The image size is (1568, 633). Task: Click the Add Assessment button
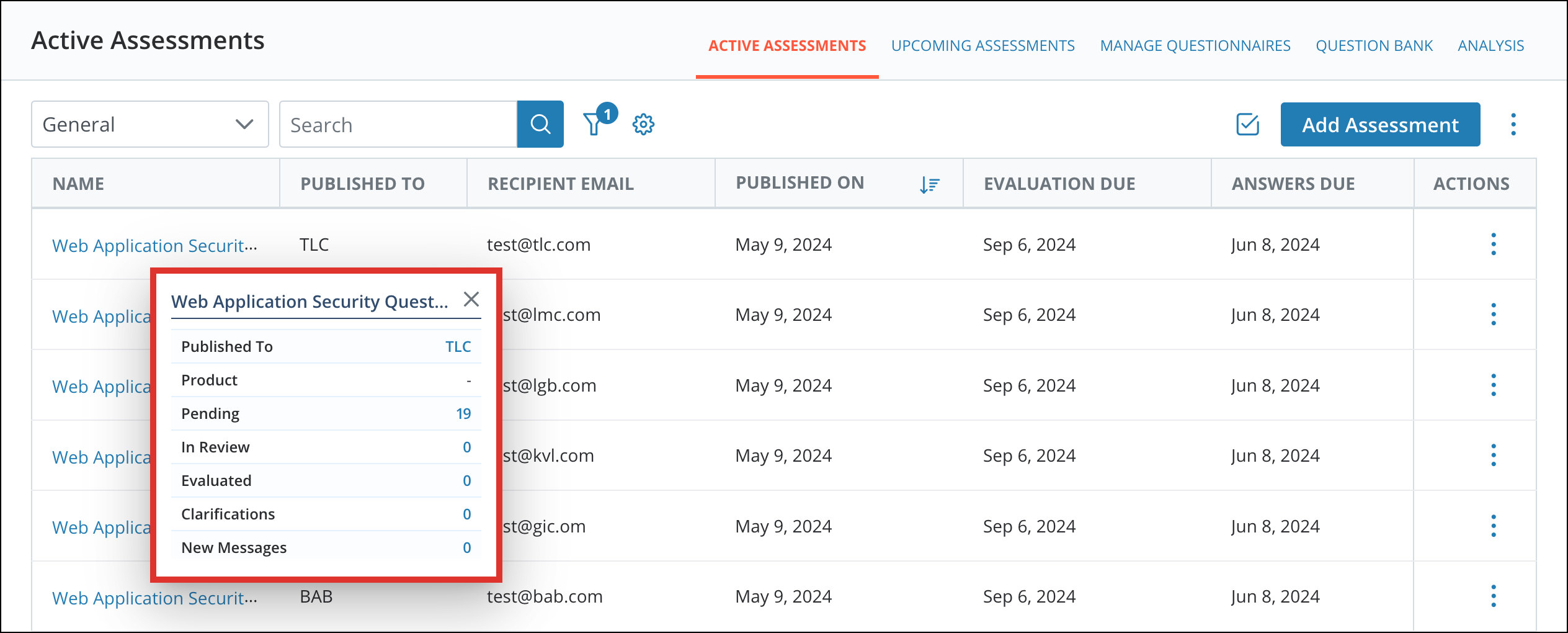coord(1380,124)
